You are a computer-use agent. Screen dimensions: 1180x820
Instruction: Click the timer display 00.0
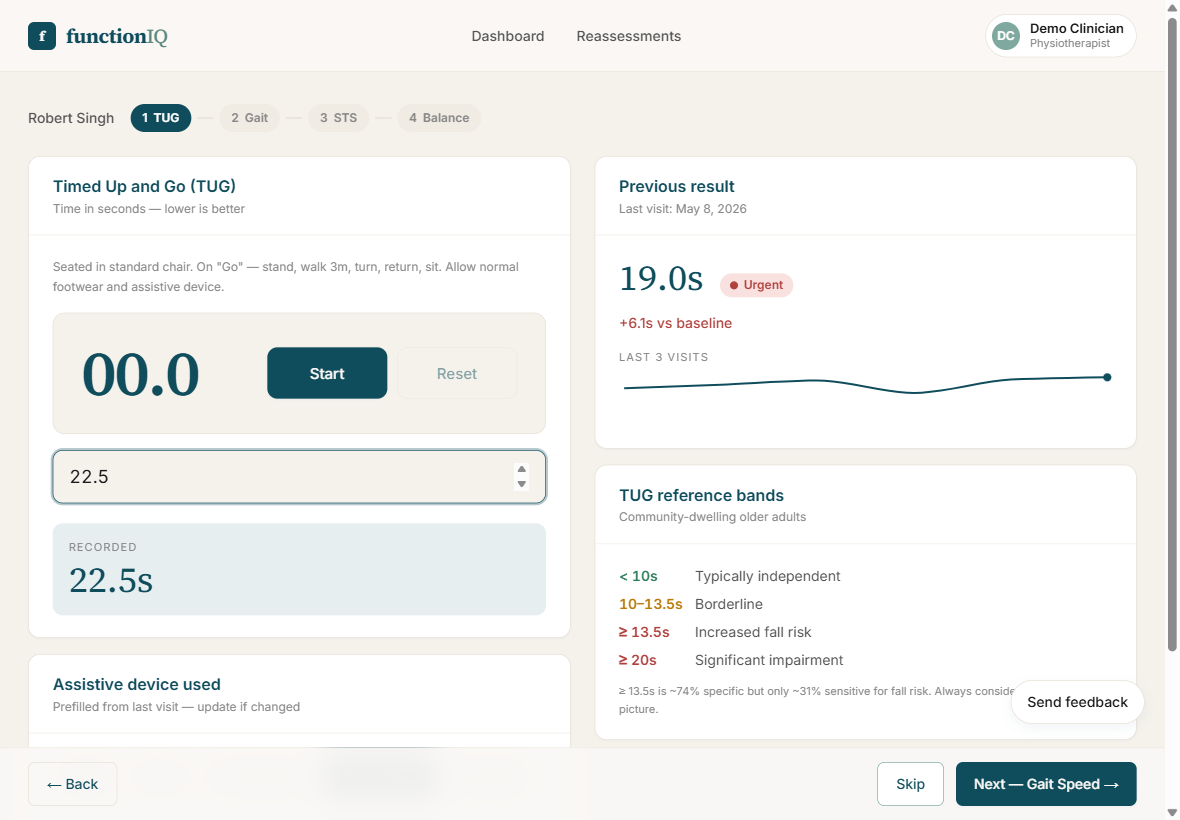pyautogui.click(x=141, y=374)
